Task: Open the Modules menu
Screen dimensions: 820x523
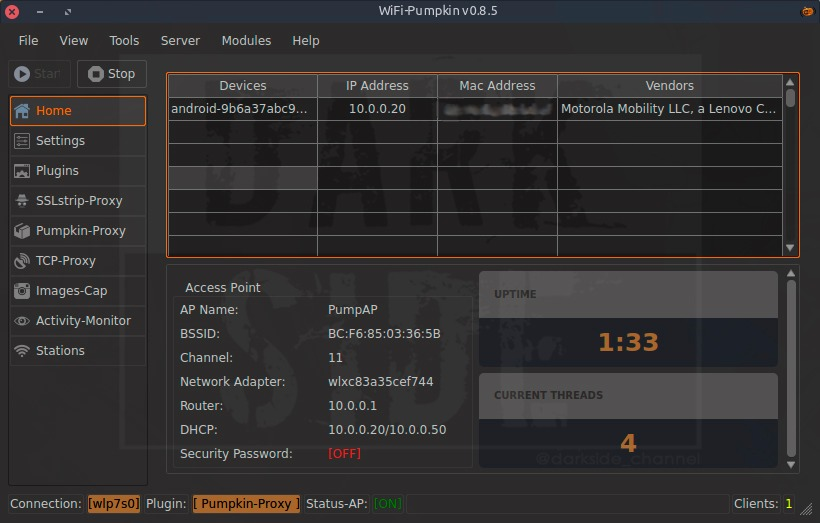Action: [x=246, y=41]
